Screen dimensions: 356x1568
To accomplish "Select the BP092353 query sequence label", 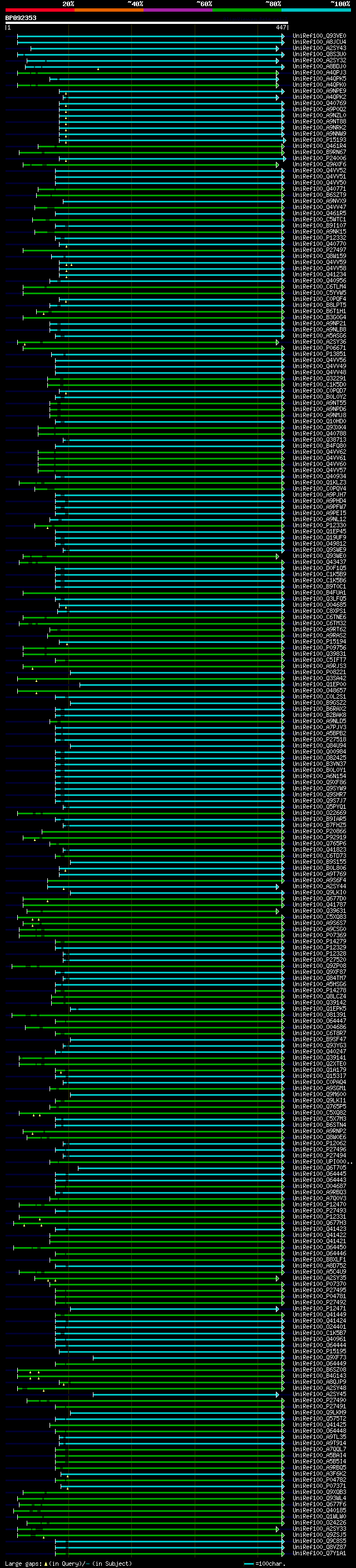I will click(x=21, y=18).
